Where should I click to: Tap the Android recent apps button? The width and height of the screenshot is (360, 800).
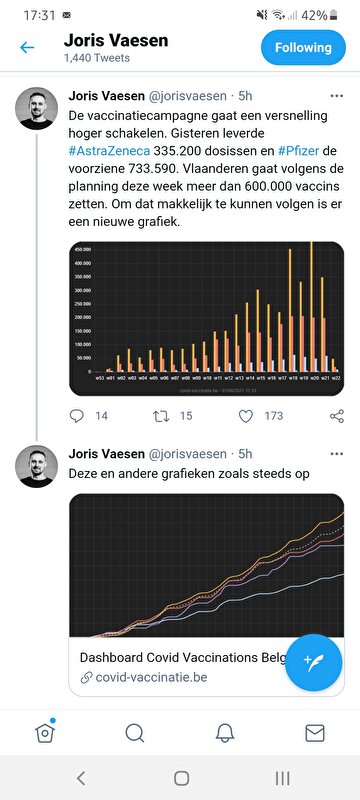(282, 778)
